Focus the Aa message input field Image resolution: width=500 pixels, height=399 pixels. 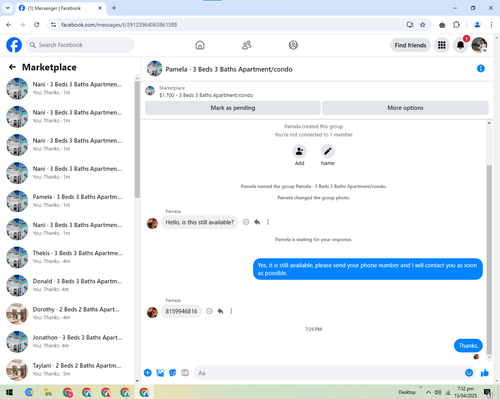click(328, 373)
